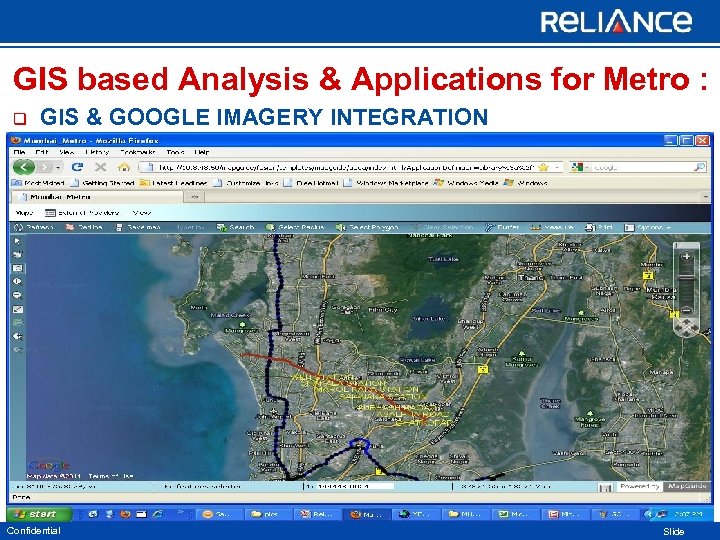Screen dimensions: 720x540
Task: Stop loading with the X icon
Action: pos(100,167)
